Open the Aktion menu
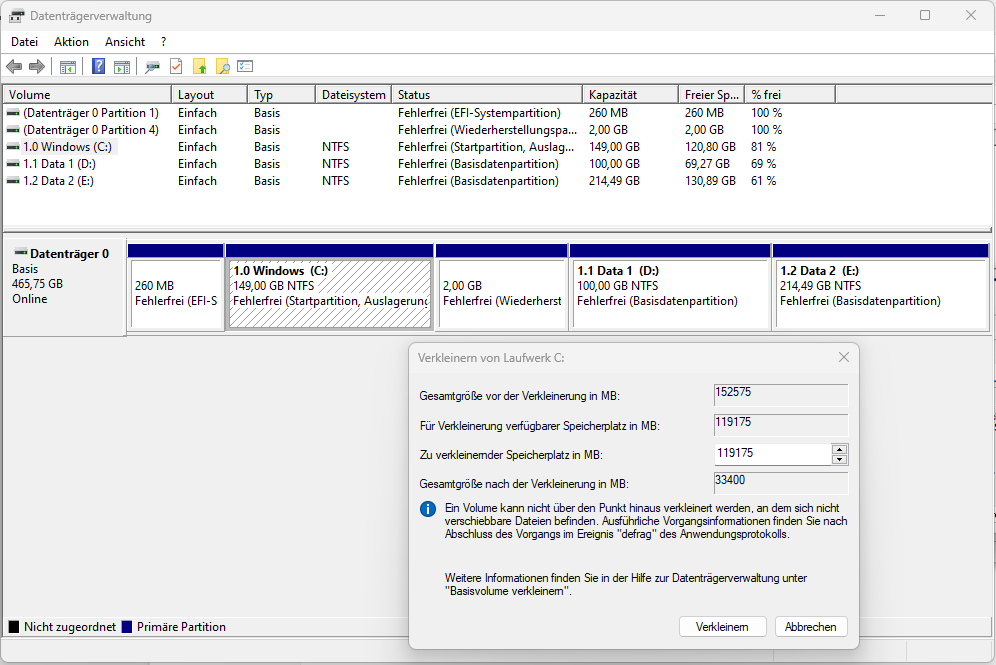This screenshot has height=665, width=996. (x=70, y=41)
